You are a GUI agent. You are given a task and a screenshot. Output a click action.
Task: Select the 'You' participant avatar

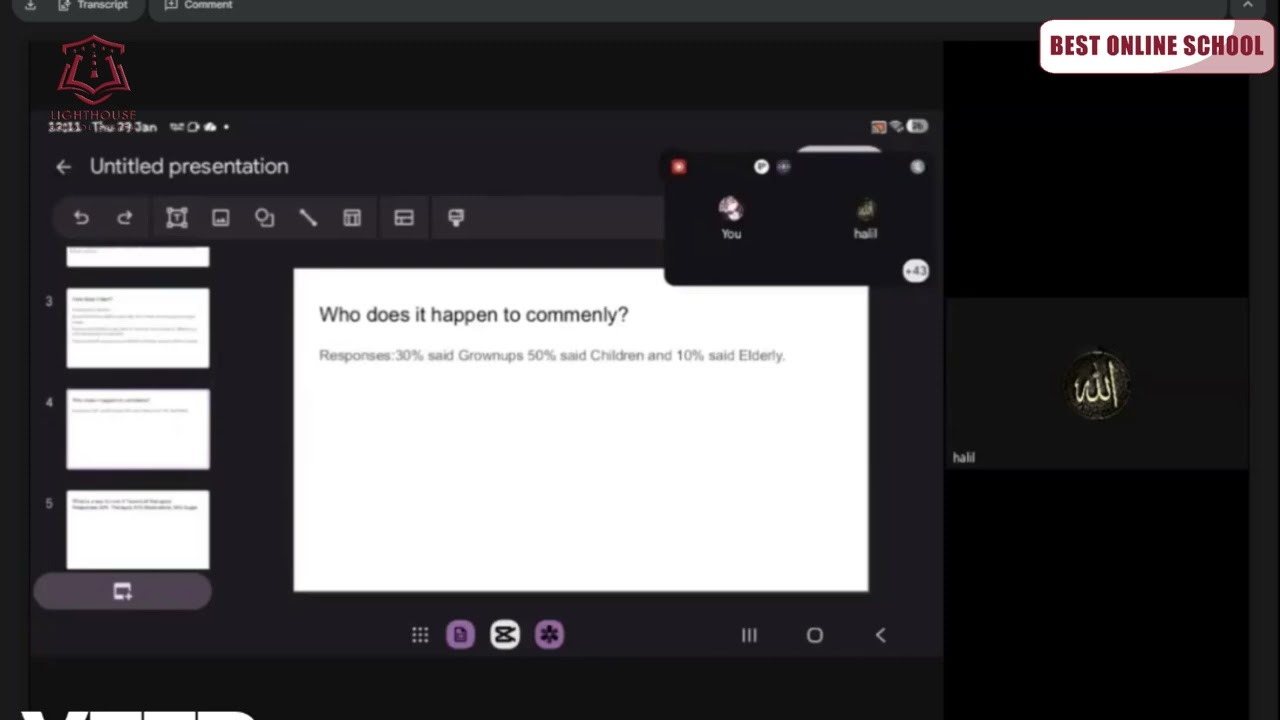pyautogui.click(x=731, y=209)
